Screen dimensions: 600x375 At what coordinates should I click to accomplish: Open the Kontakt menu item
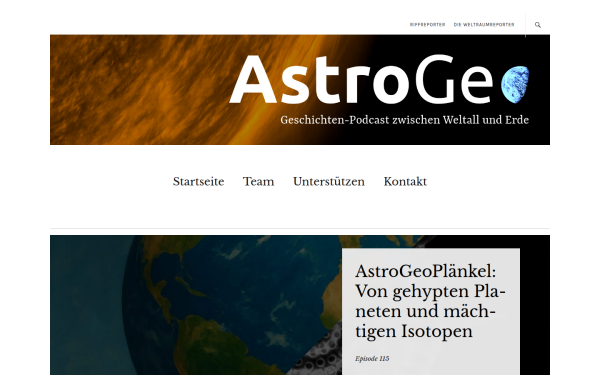coord(405,181)
